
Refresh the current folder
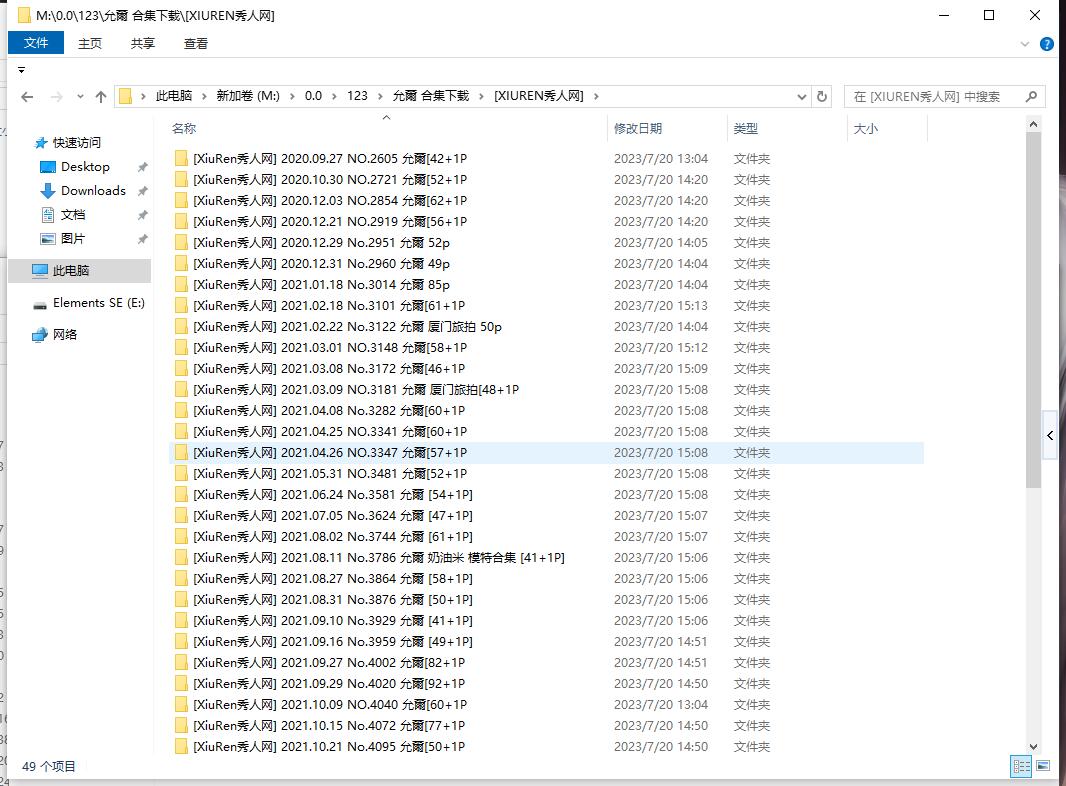[821, 97]
